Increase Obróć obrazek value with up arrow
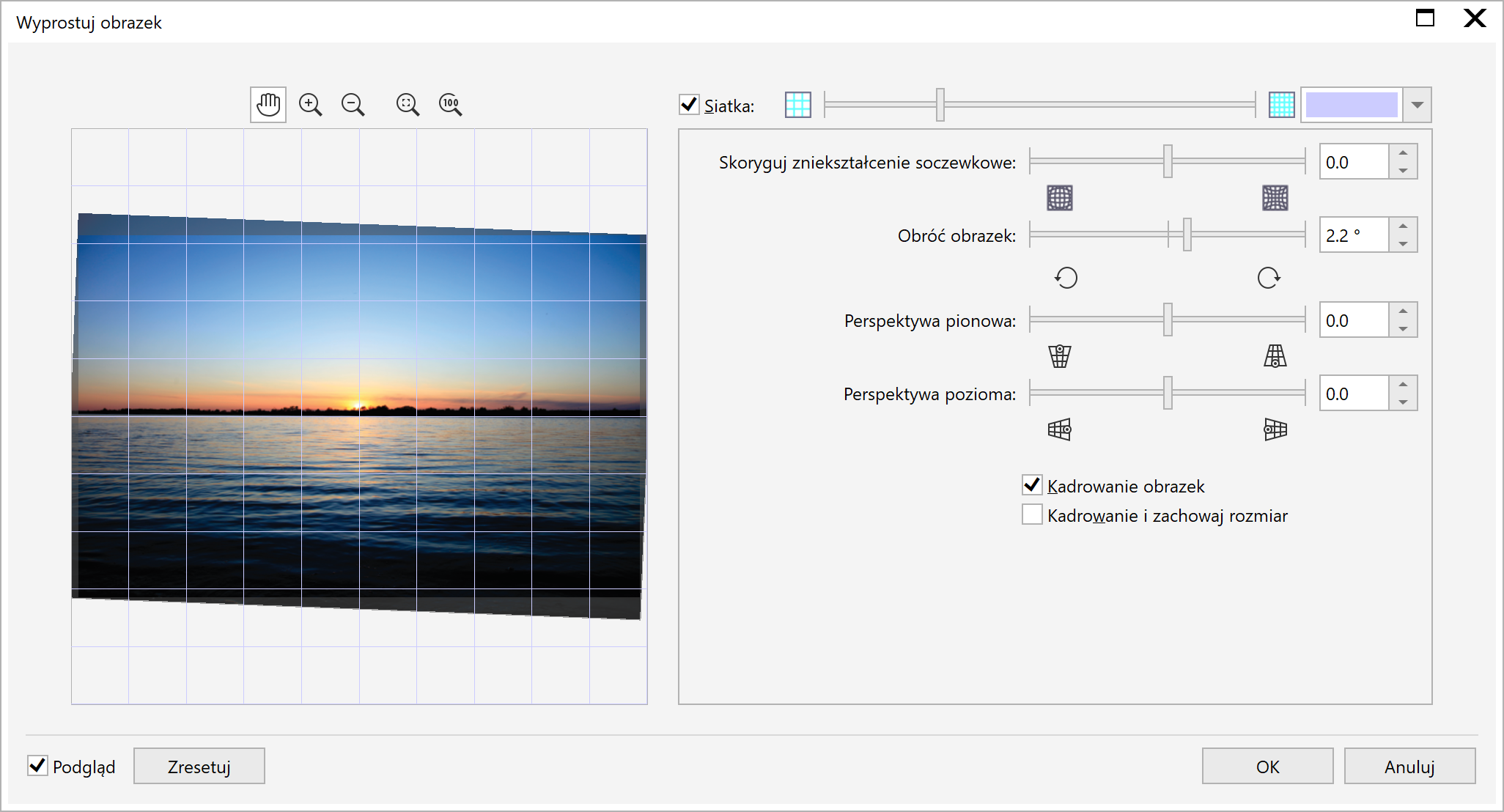This screenshot has height=812, width=1504. click(1403, 226)
